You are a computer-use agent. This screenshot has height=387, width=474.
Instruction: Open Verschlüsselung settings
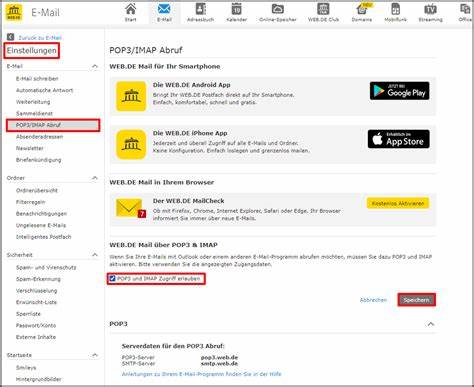click(x=36, y=291)
